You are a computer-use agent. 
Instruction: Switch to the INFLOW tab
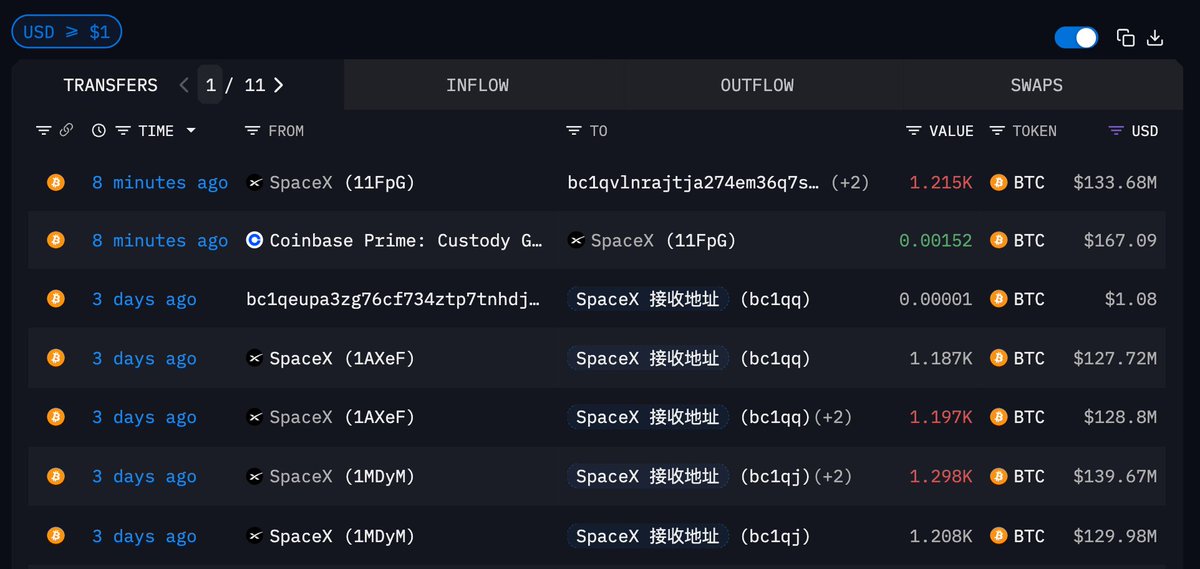(477, 85)
